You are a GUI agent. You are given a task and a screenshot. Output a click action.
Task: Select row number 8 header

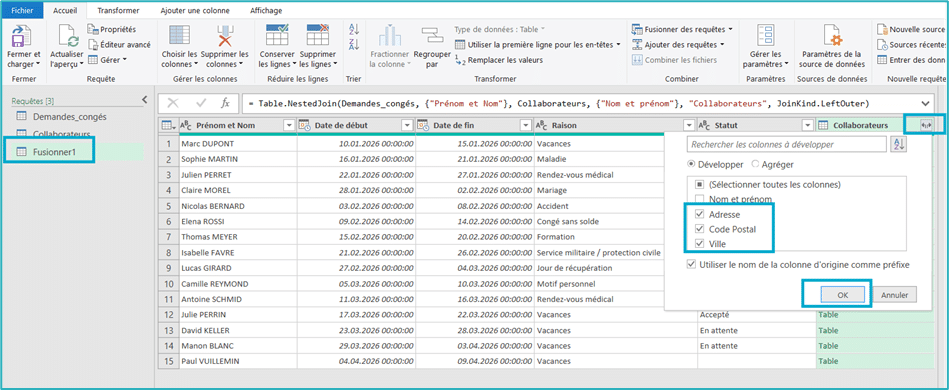click(169, 253)
